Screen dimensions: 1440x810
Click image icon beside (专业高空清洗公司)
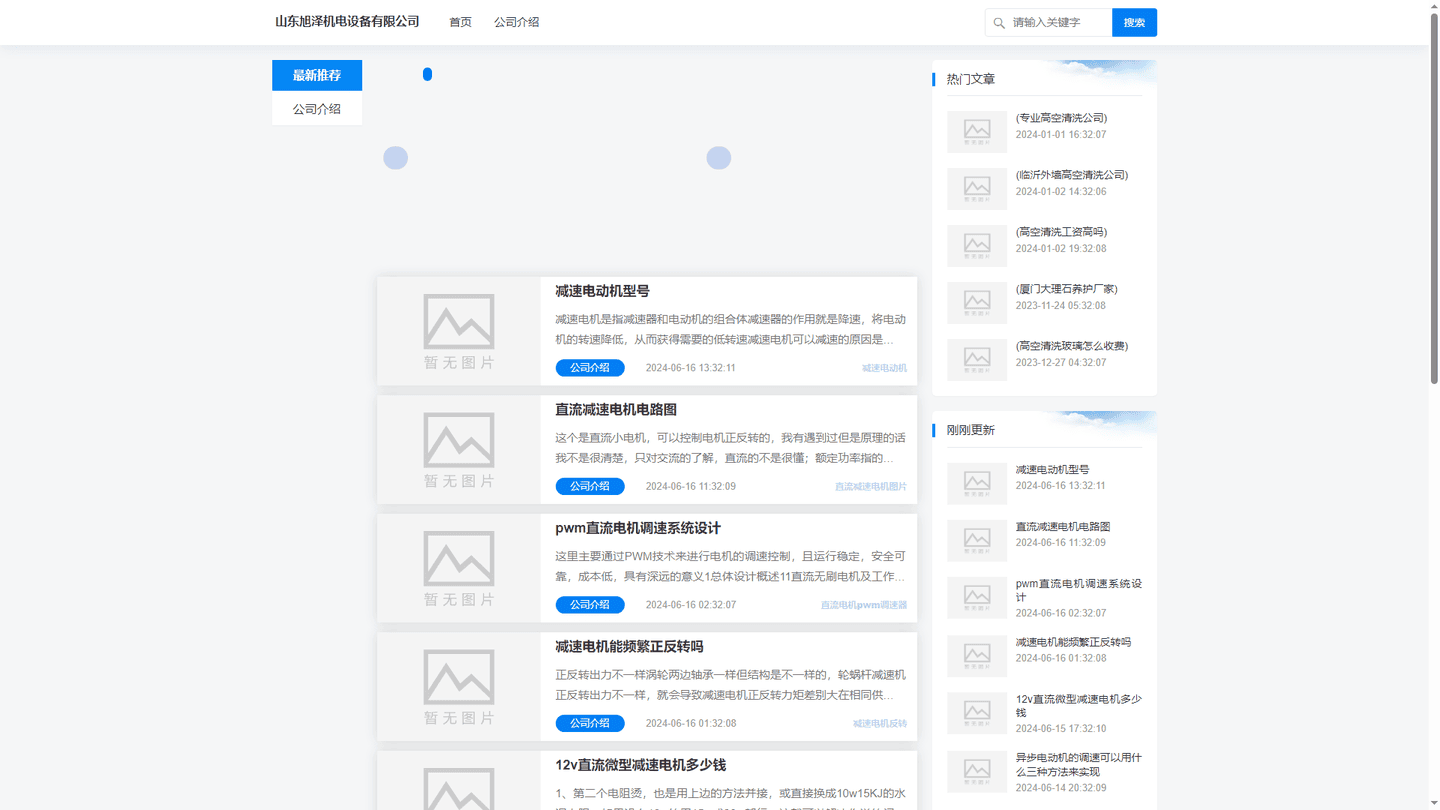[x=977, y=131]
